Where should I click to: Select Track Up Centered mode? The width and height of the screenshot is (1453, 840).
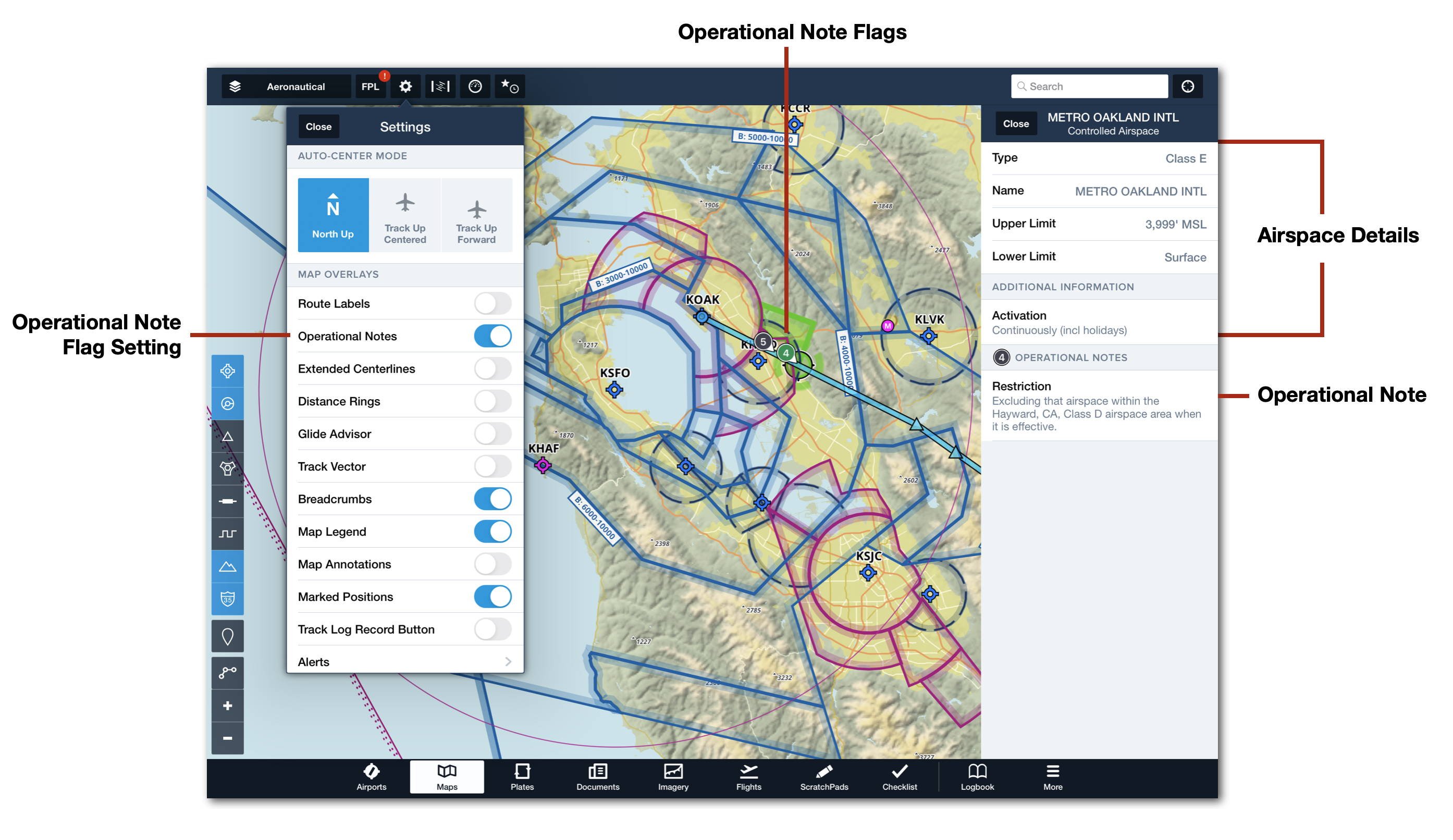pyautogui.click(x=405, y=215)
